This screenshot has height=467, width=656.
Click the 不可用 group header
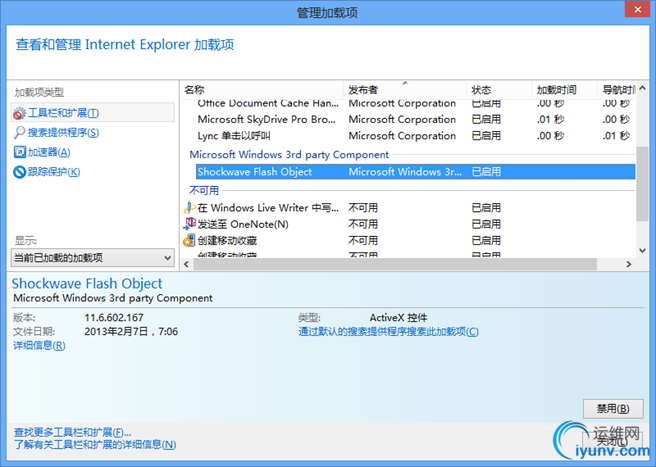tap(204, 190)
